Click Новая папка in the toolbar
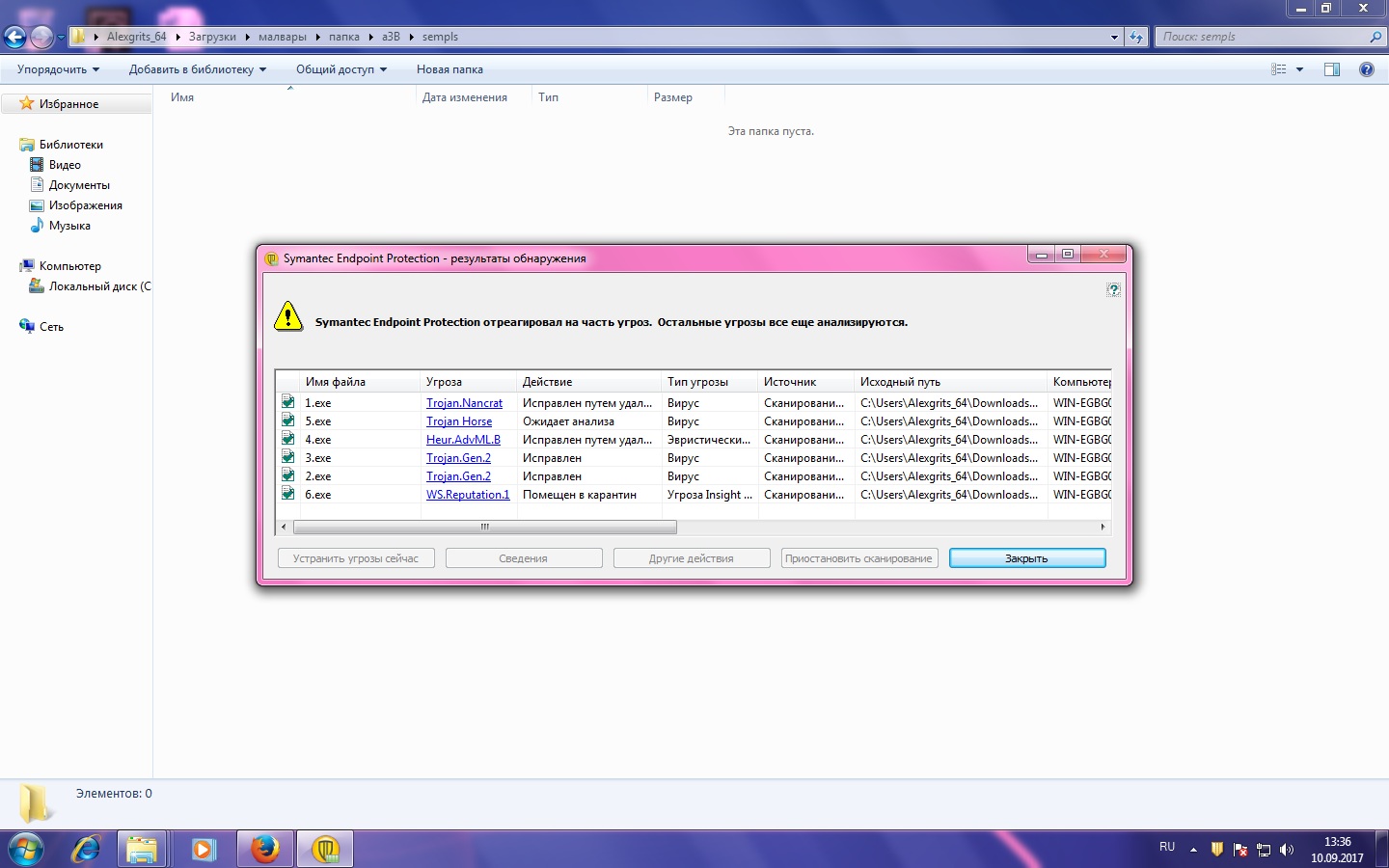The width and height of the screenshot is (1389, 868). (449, 69)
